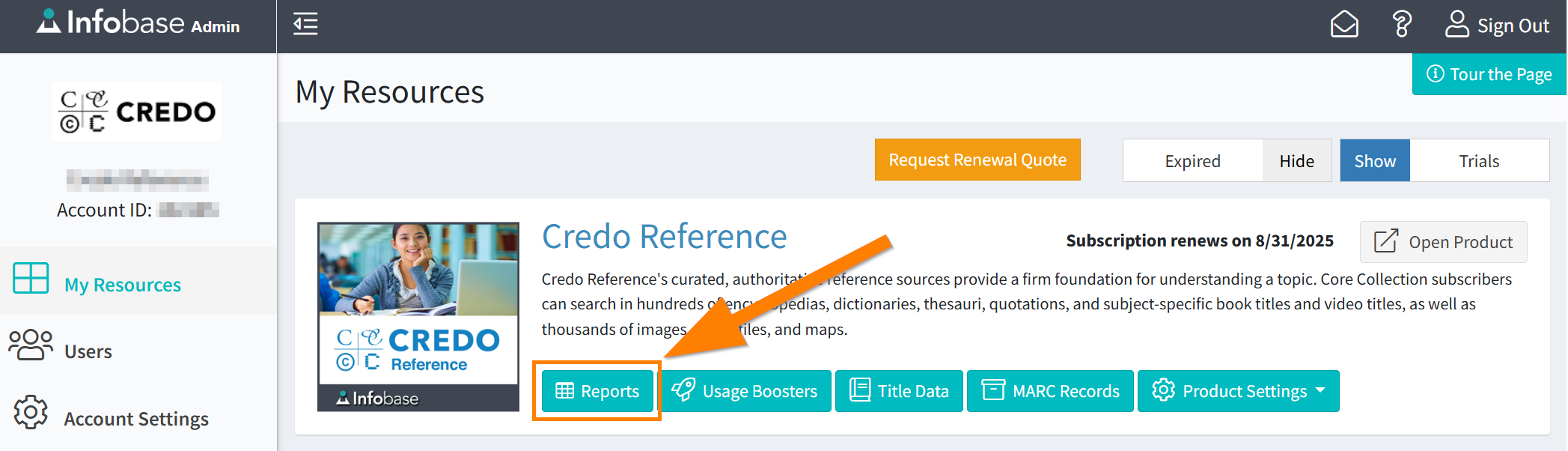This screenshot has width=1568, height=451.
Task: Open the messages envelope icon
Action: 1344,24
